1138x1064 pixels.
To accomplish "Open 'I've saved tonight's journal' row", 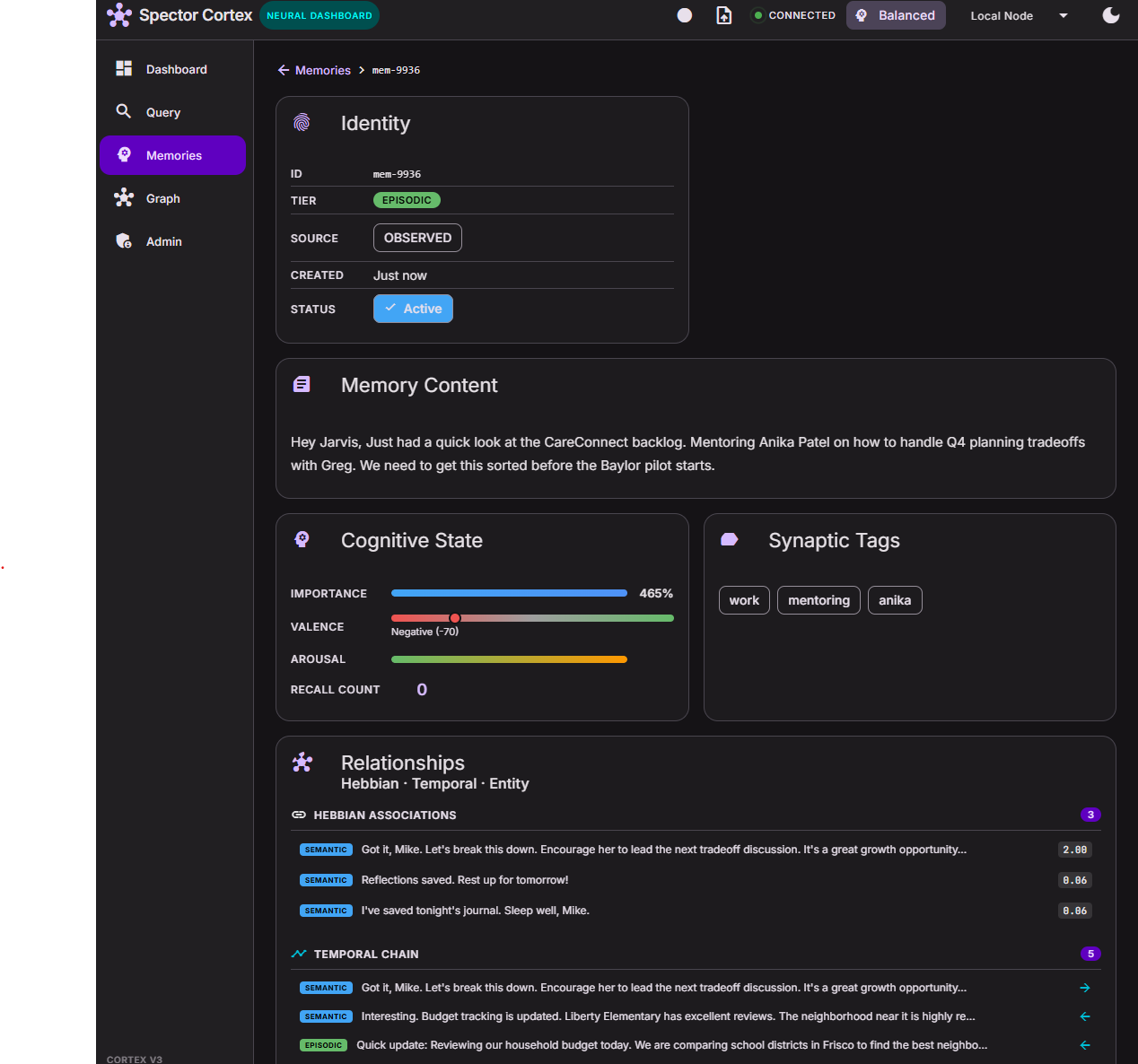I will point(696,911).
